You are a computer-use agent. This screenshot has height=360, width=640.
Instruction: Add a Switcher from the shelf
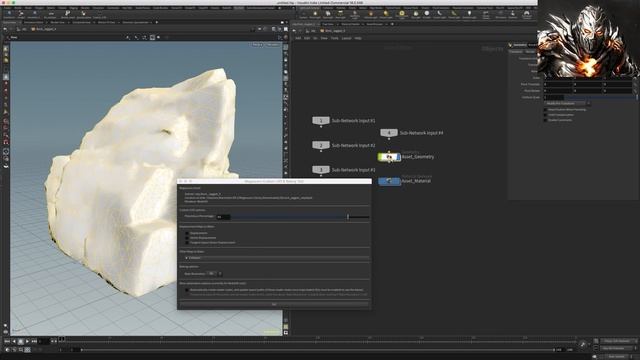click(x=513, y=14)
